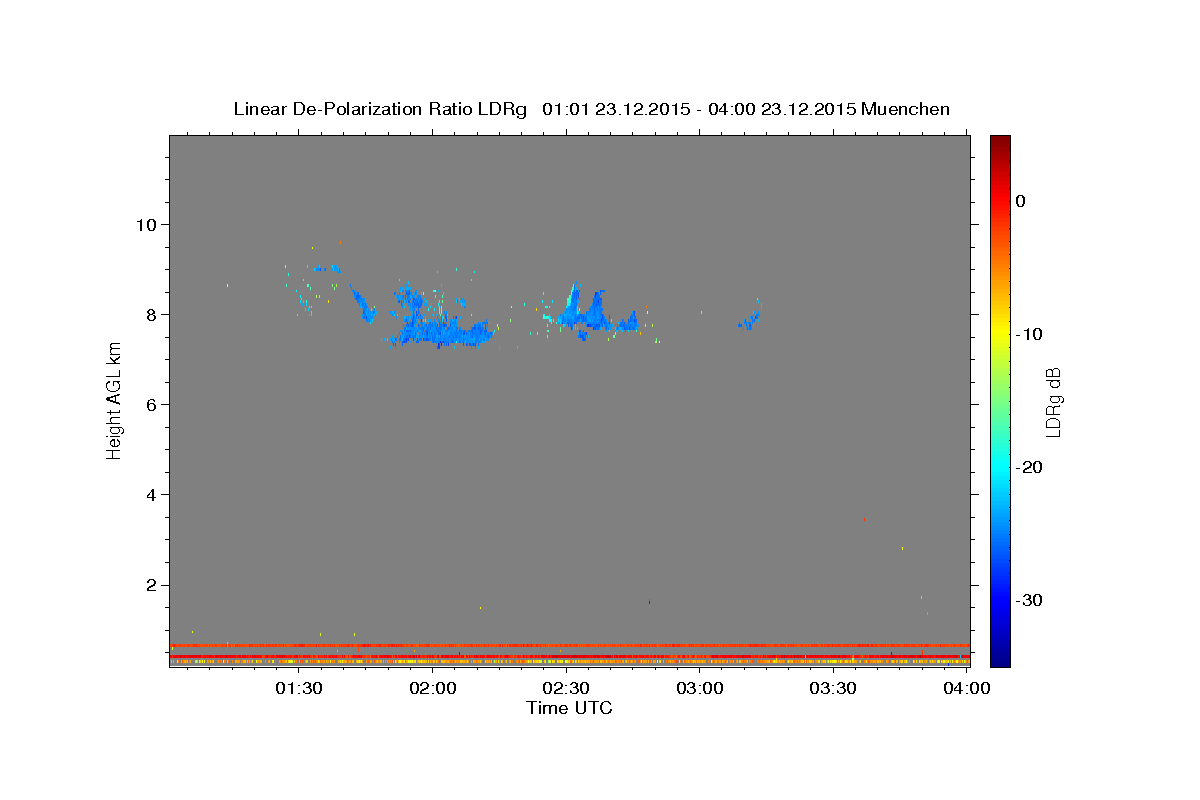Click the isolated red pixel near 03:37

pos(864,519)
